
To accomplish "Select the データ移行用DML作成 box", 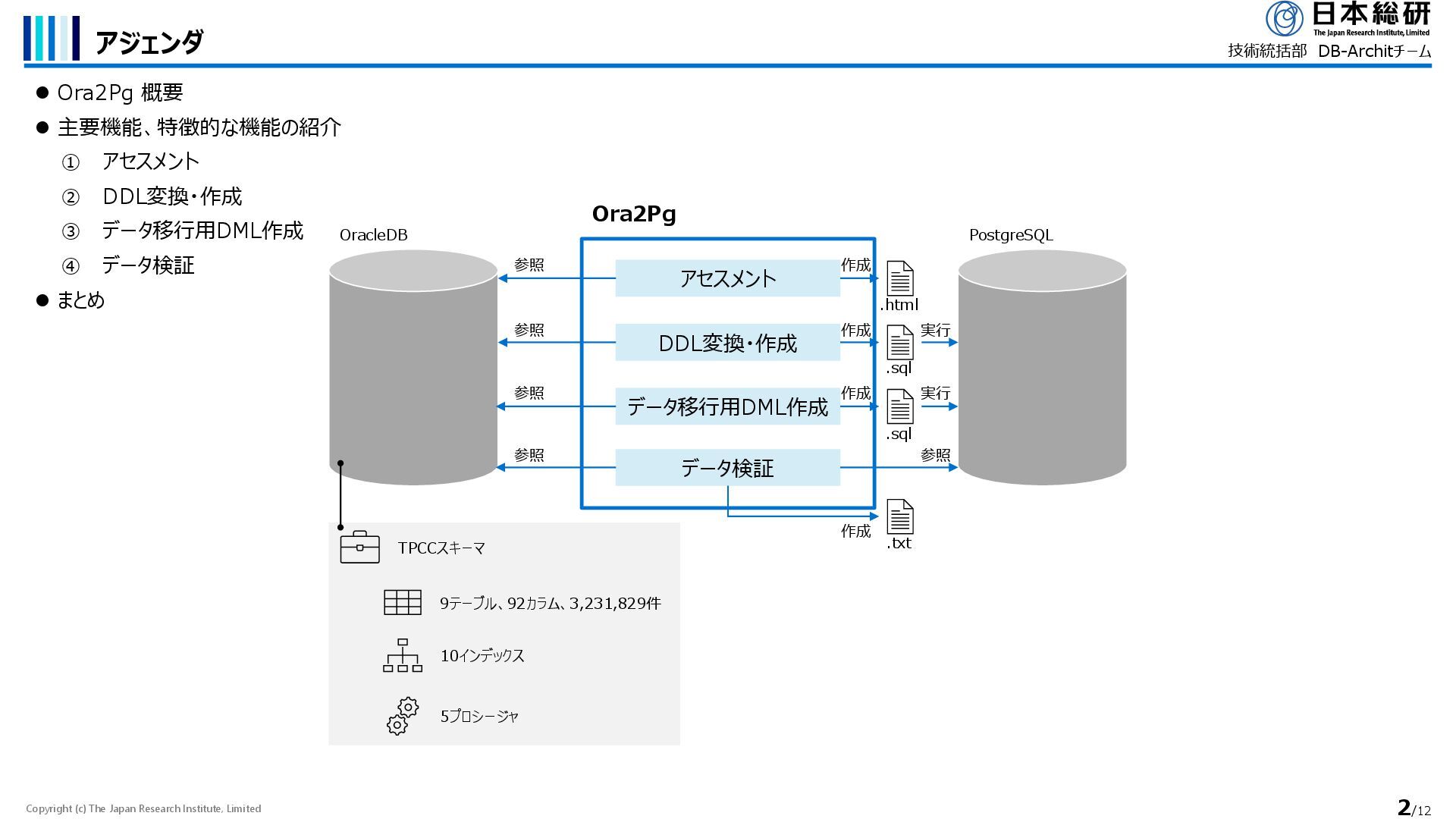I will [x=727, y=407].
